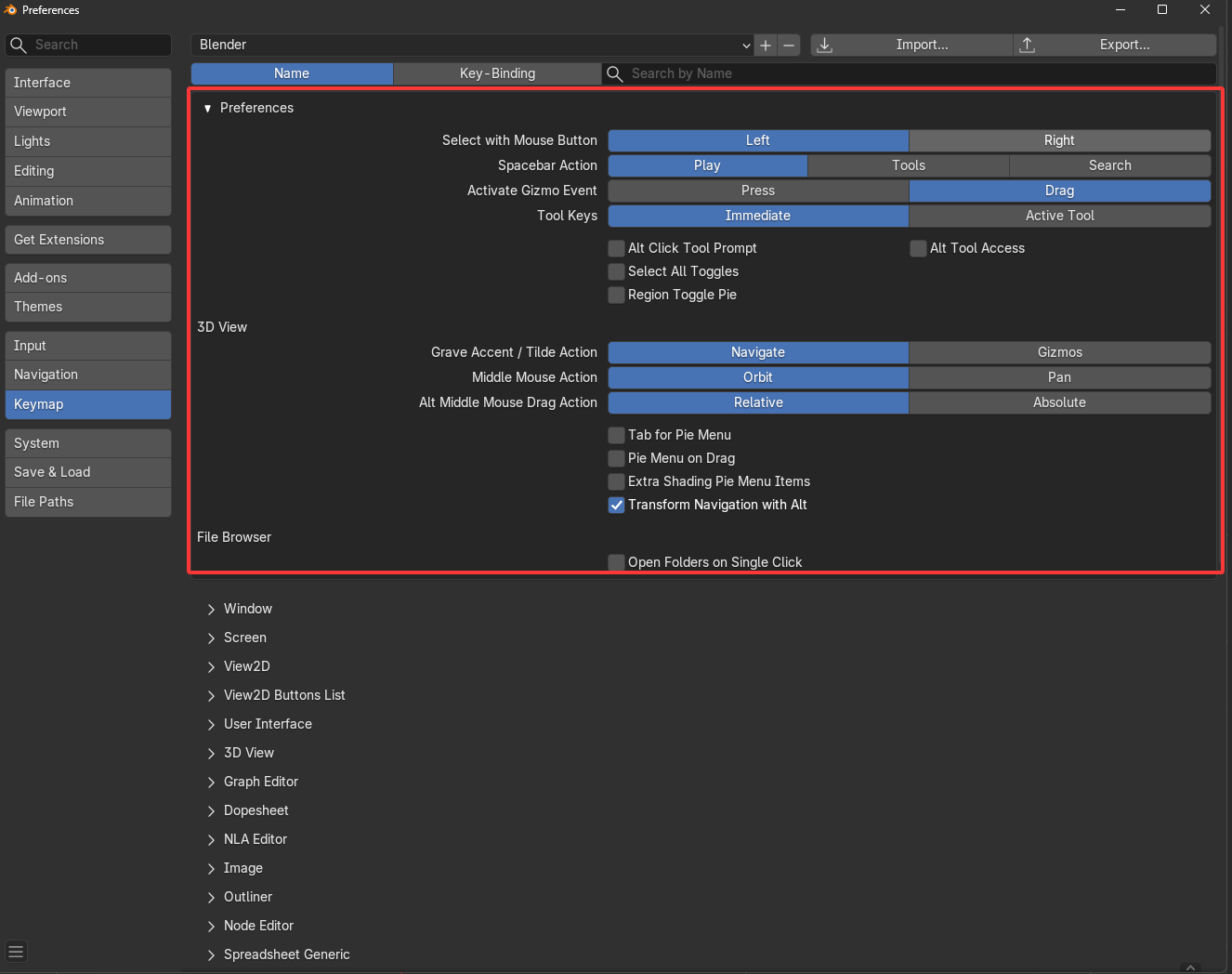Viewport: 1232px width, 974px height.
Task: Set Spacebar Action to Search
Action: pyautogui.click(x=1110, y=165)
